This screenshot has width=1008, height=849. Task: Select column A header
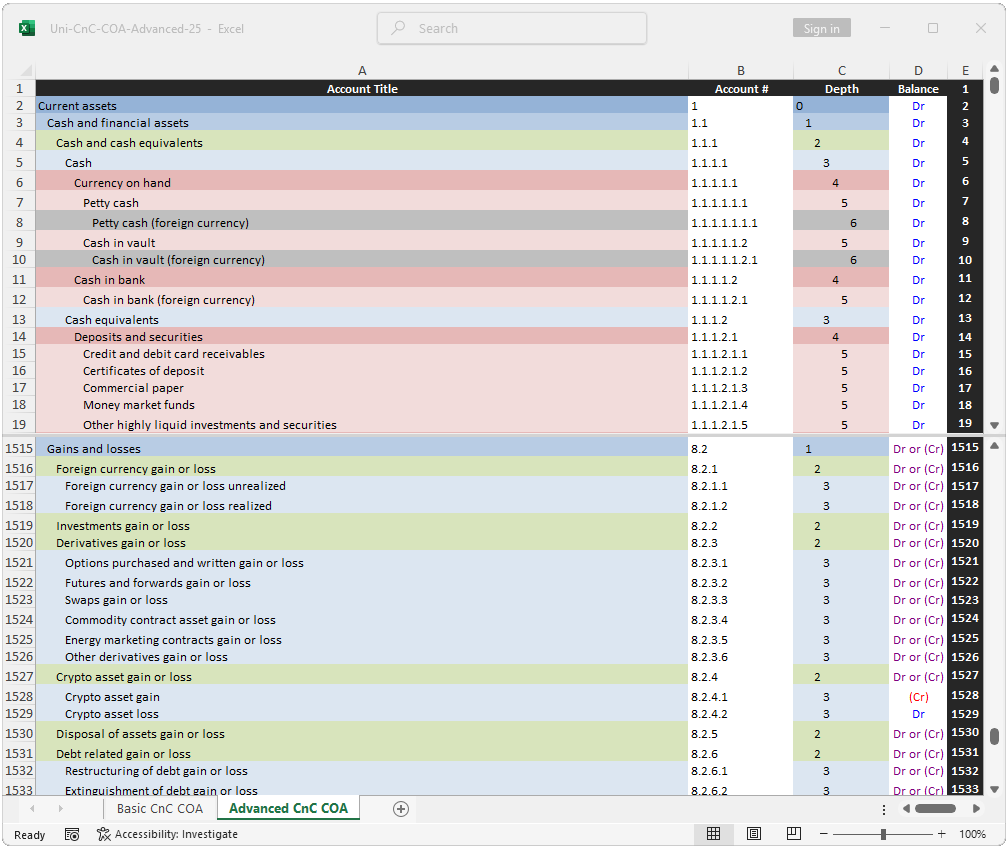[x=362, y=71]
